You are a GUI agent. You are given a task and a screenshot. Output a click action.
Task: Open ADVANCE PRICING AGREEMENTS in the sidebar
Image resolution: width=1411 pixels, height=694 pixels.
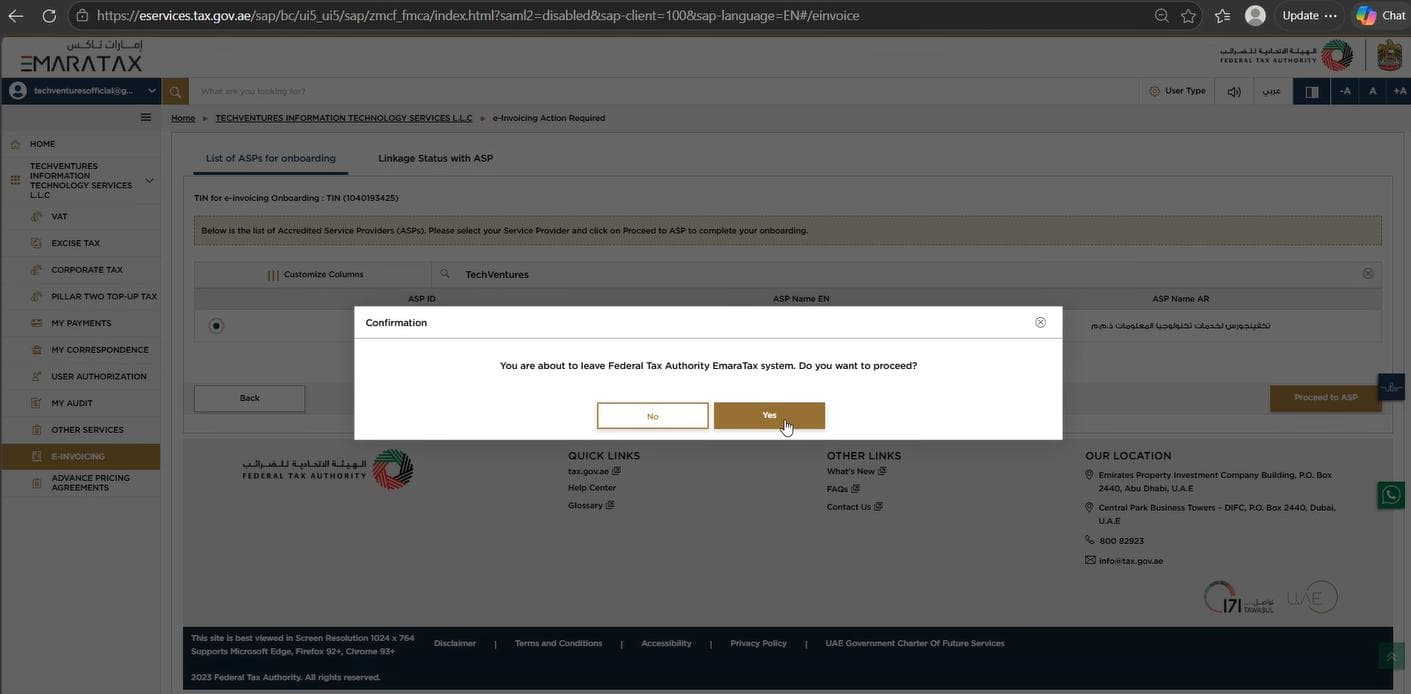point(80,483)
